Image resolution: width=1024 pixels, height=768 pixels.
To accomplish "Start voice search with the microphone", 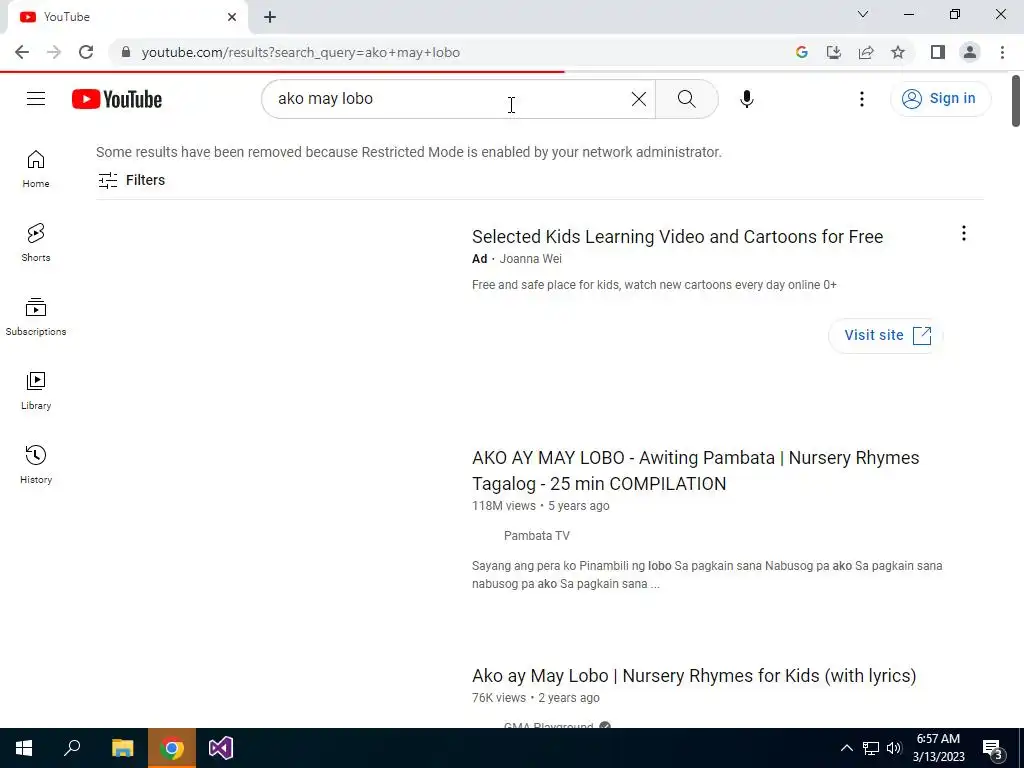I will point(746,99).
